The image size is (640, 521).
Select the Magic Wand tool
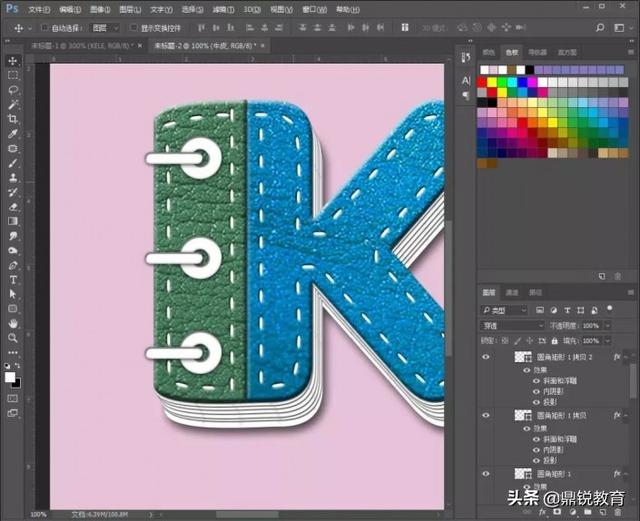[13, 105]
